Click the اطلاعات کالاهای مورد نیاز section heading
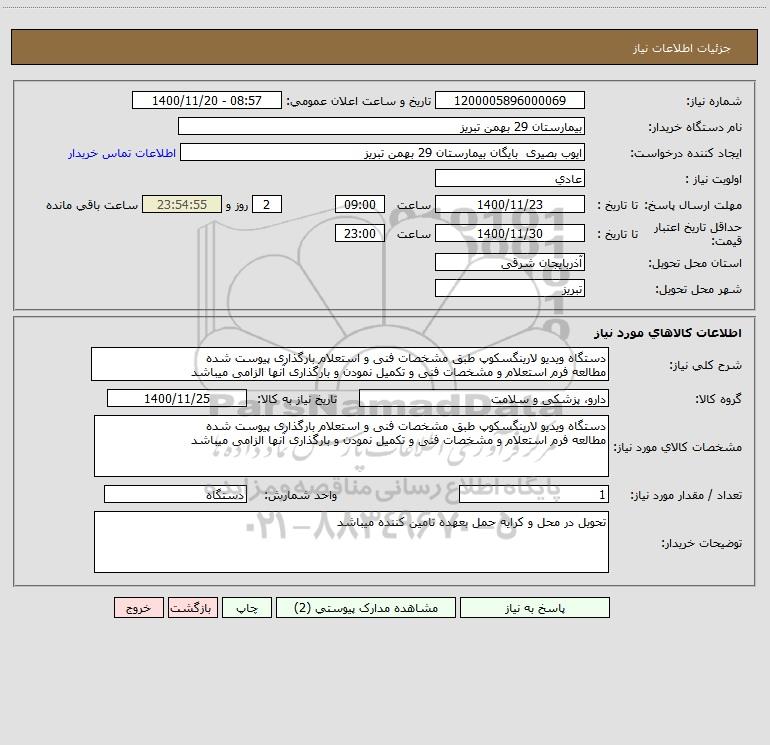This screenshot has width=770, height=745. click(x=668, y=333)
